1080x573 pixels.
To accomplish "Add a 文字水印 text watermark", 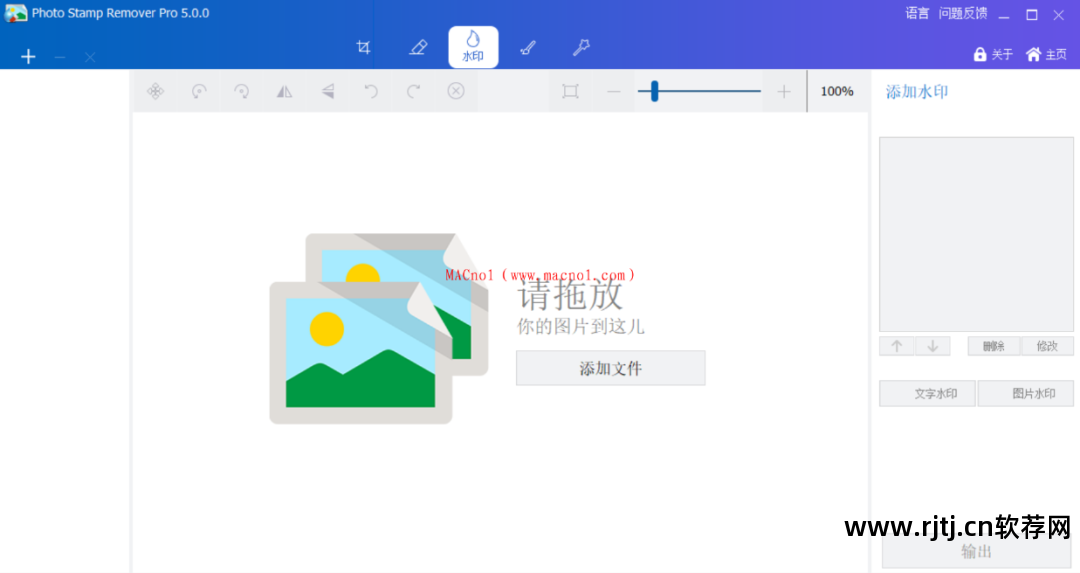I will (x=927, y=393).
